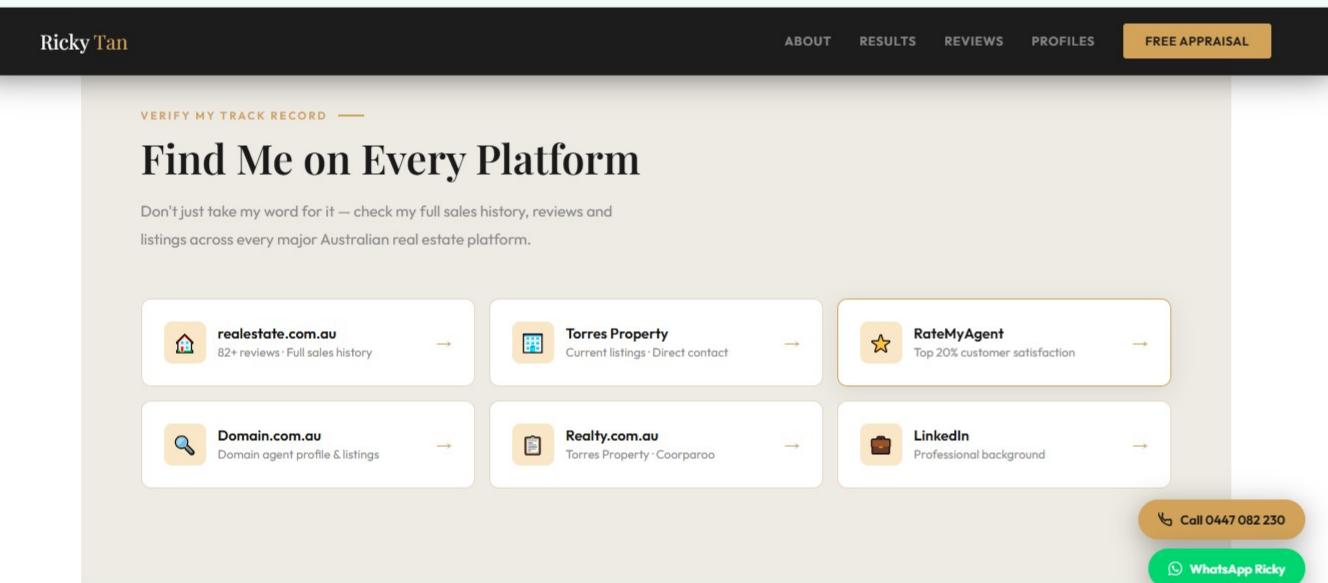Click '82+ reviews · Full sales history' text
This screenshot has height=583, width=1328.
click(x=295, y=353)
